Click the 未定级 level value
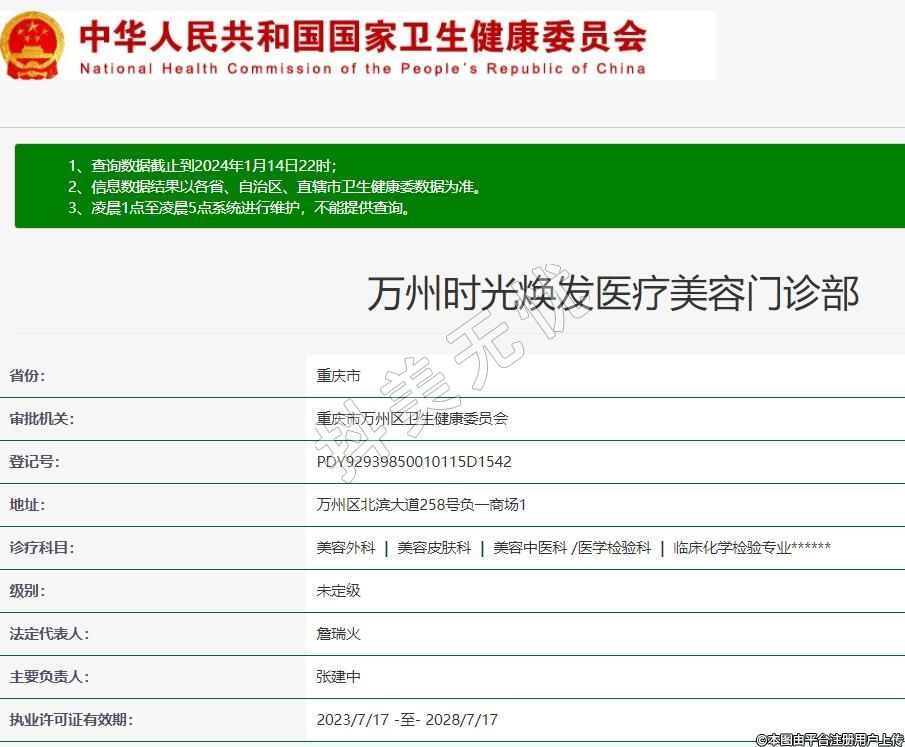 coord(338,591)
